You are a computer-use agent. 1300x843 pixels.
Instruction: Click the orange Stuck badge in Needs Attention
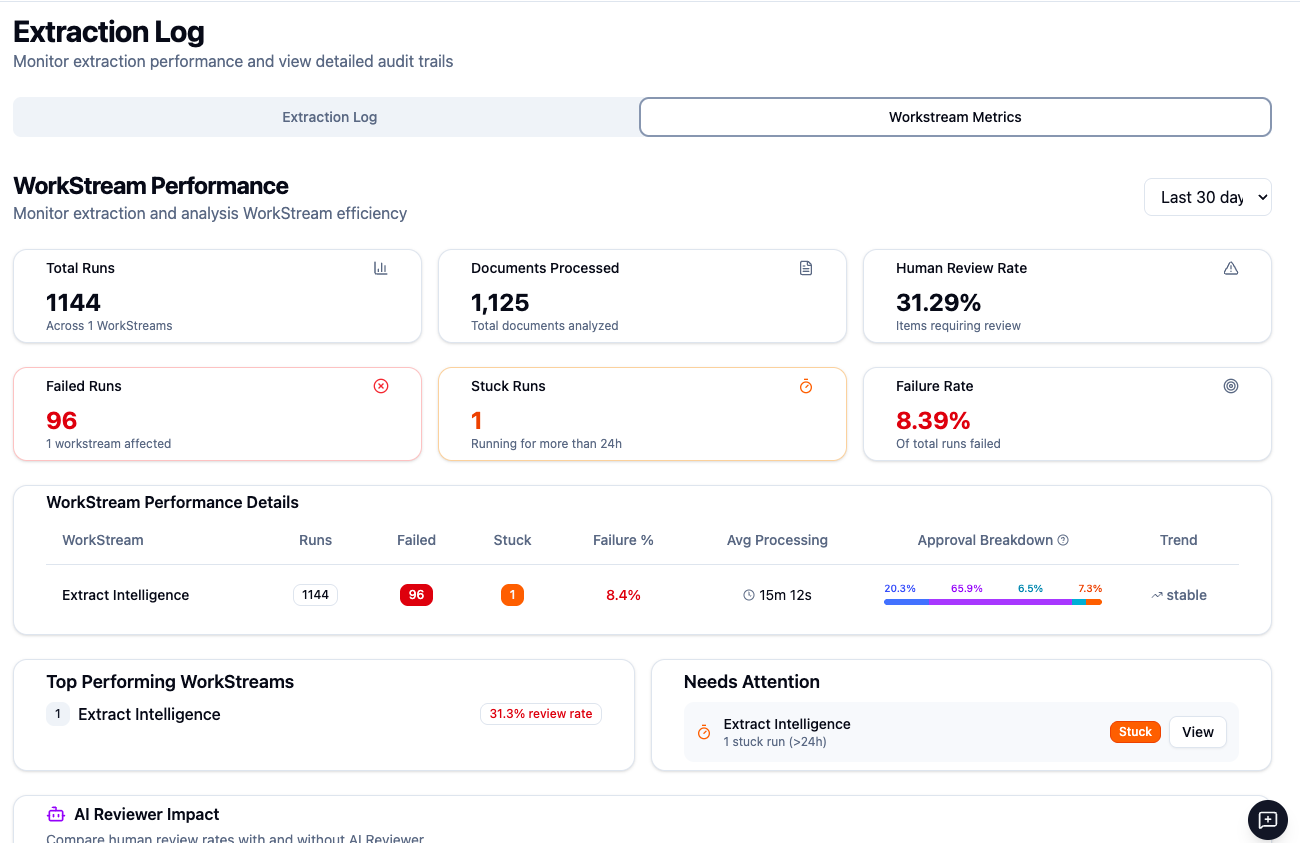[x=1135, y=732]
